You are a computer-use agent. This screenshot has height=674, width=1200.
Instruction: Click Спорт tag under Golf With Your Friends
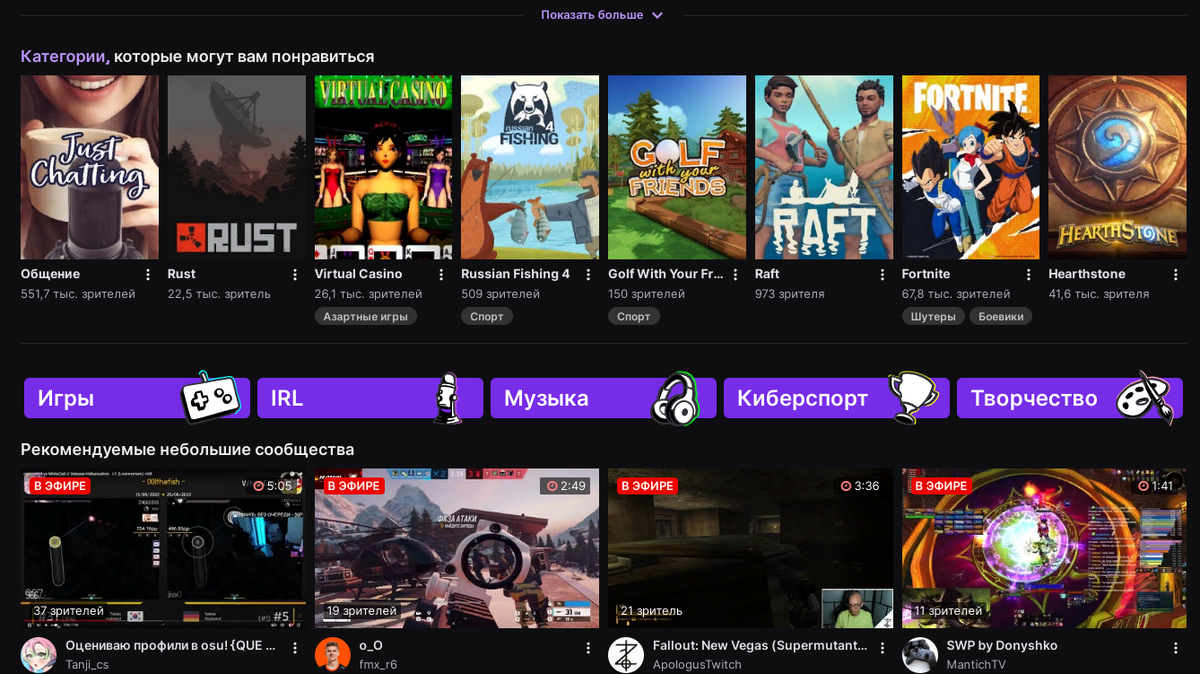[634, 316]
